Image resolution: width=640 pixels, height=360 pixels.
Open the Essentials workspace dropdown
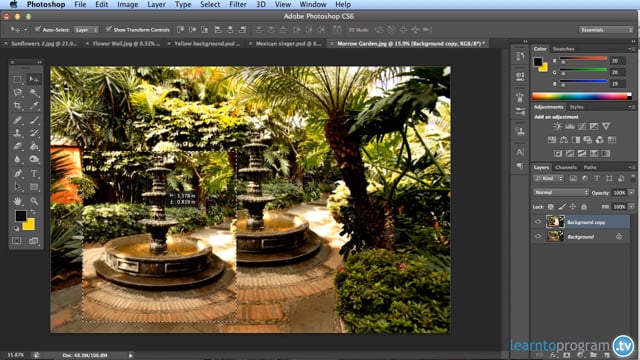(606, 30)
